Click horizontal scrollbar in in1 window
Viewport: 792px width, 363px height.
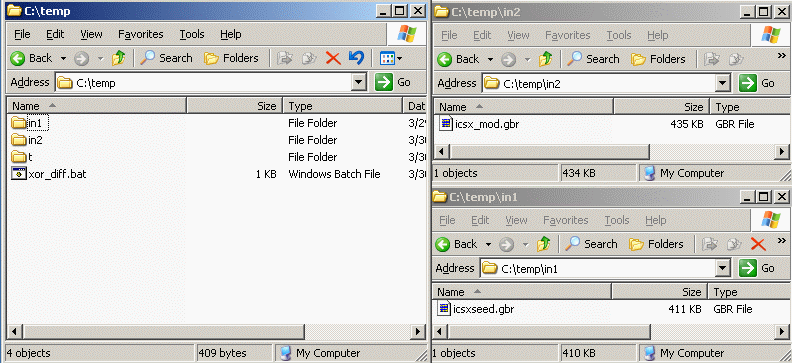(549, 332)
